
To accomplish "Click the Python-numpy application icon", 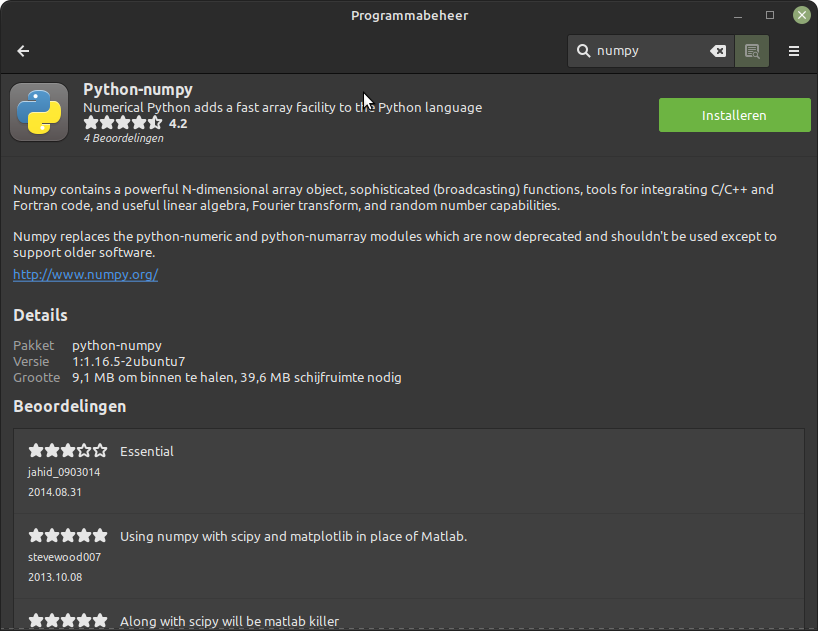I will pyautogui.click(x=39, y=112).
